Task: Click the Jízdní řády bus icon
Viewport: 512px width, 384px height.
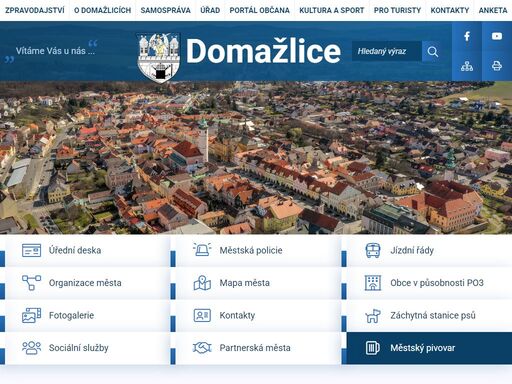Action: (373, 250)
